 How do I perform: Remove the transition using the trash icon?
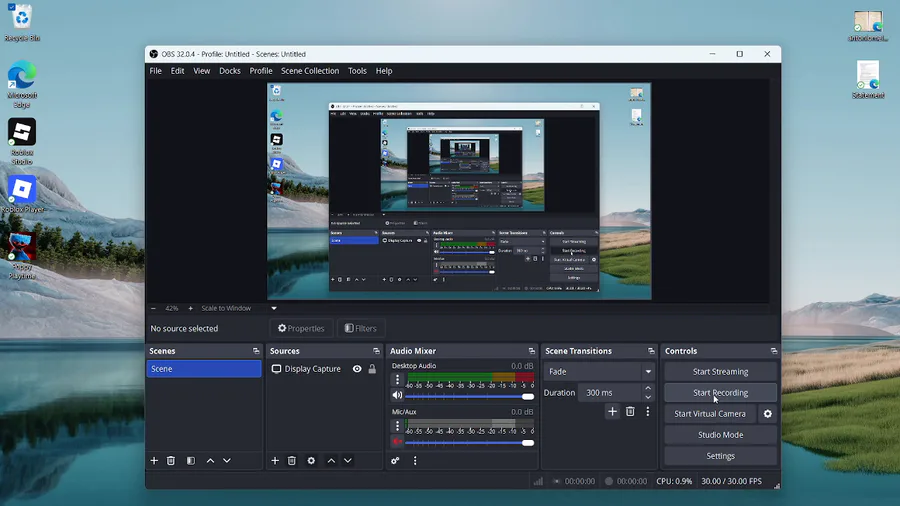point(630,411)
